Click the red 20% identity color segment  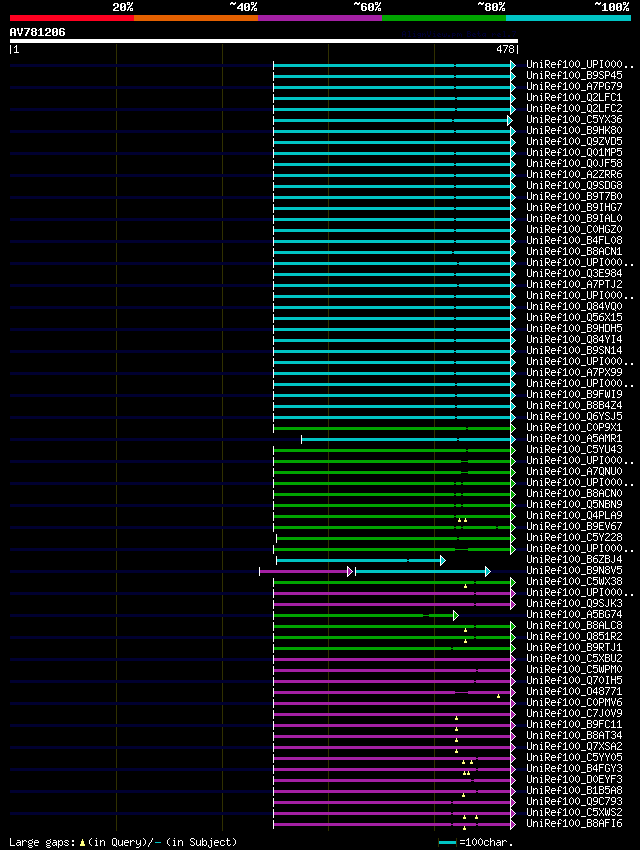point(72,18)
